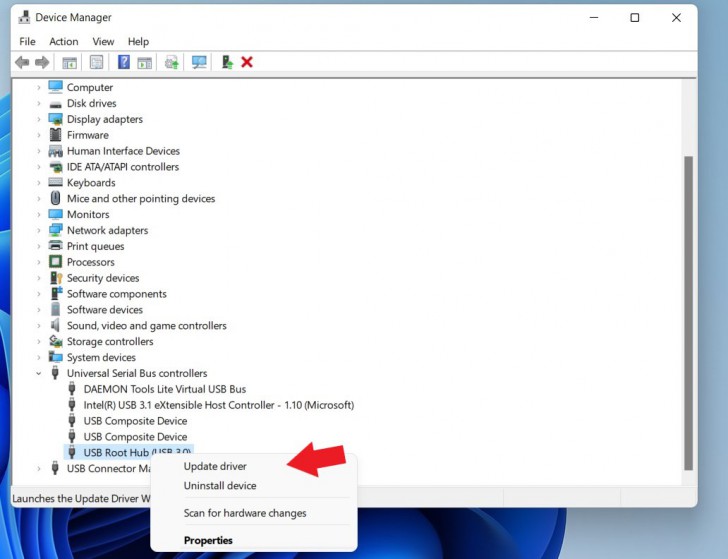Click the Human Interface Devices icon

pyautogui.click(x=56, y=151)
